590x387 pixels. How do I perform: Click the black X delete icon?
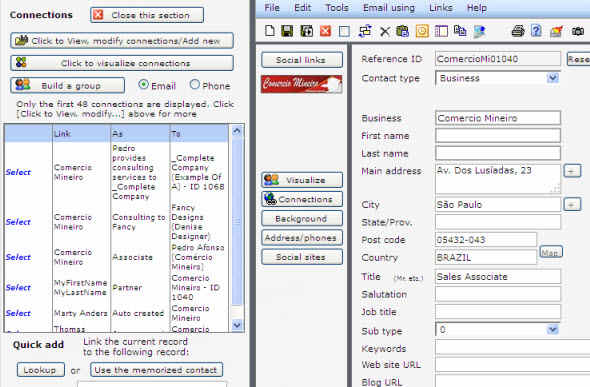pos(385,31)
